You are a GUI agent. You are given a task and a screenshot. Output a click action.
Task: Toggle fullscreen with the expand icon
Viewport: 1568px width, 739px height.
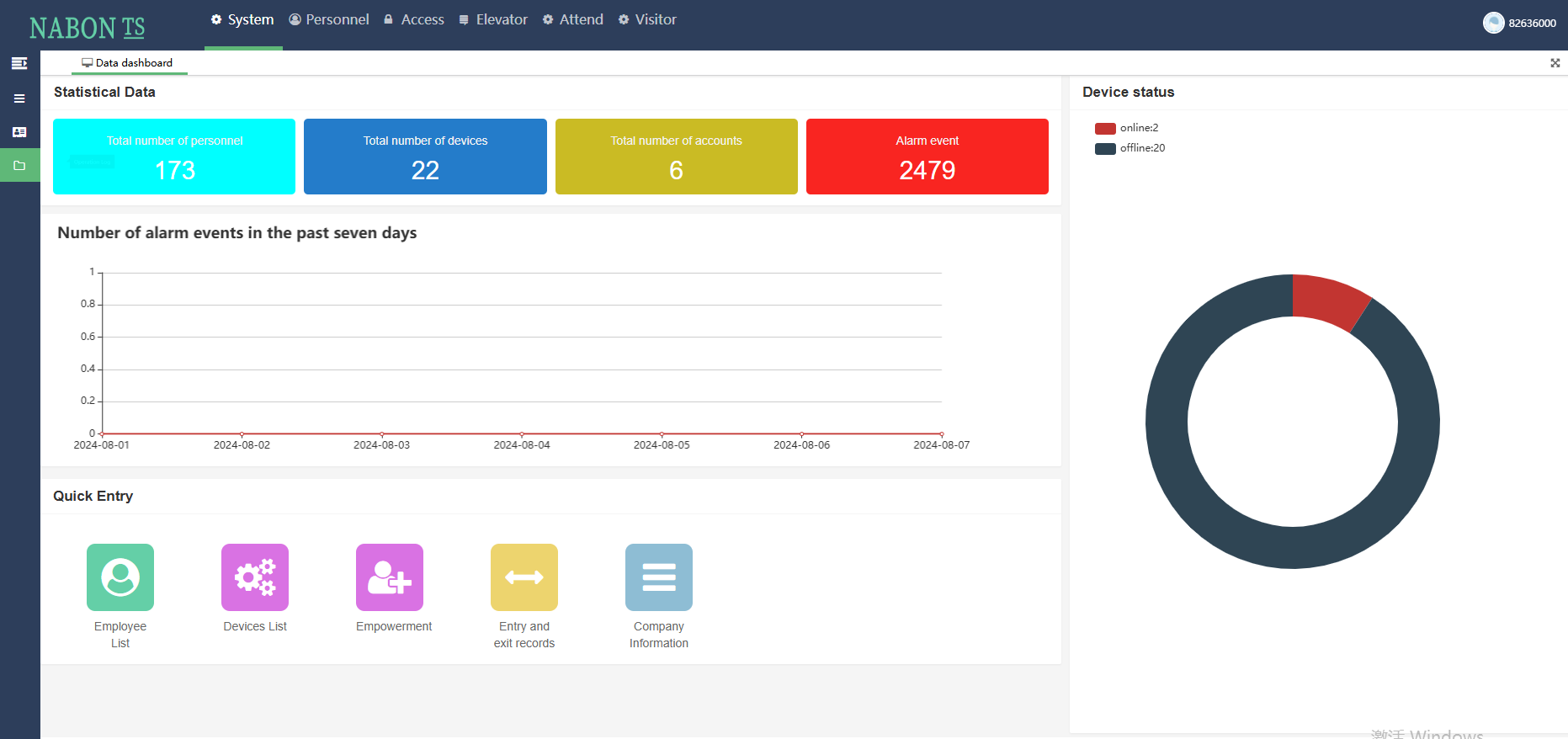[x=1555, y=63]
